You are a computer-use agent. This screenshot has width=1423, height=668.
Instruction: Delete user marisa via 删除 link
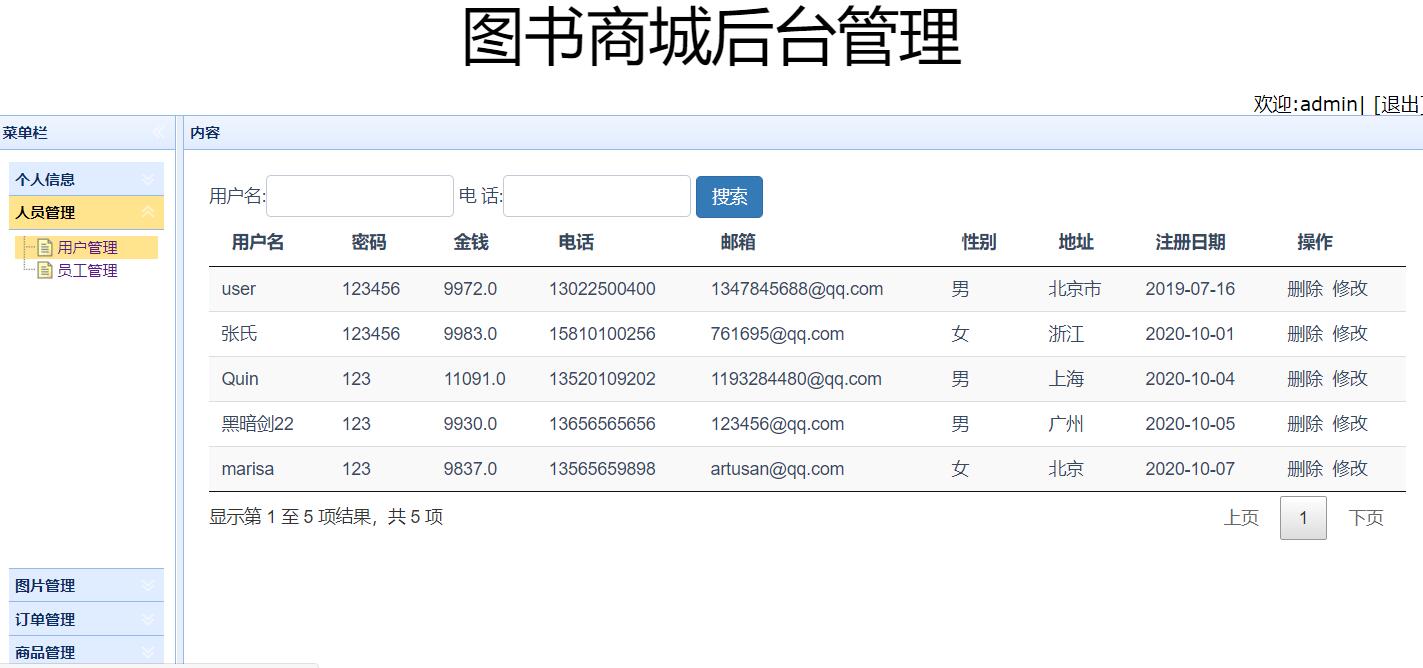click(x=1305, y=468)
